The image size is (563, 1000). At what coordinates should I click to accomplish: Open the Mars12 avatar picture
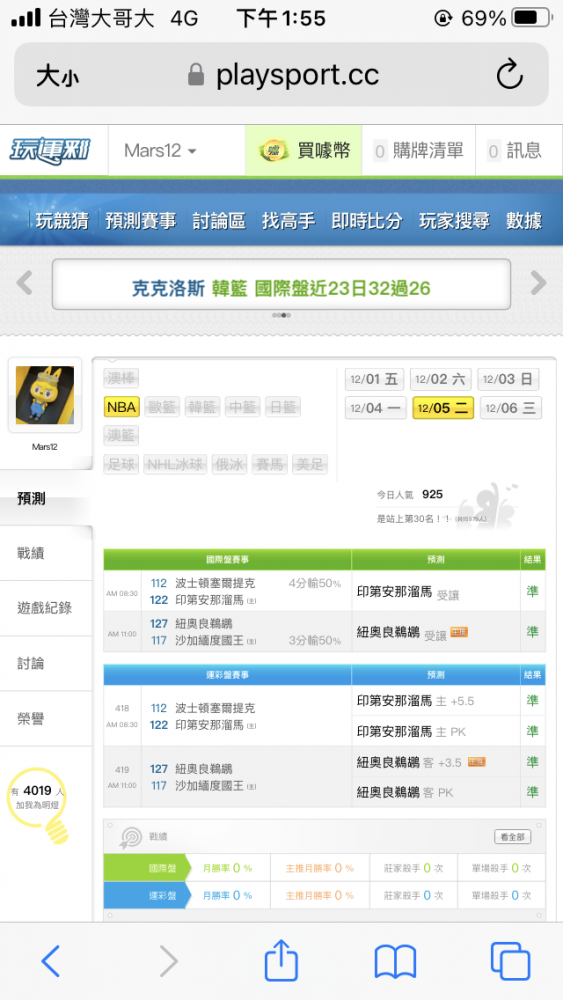(45, 395)
